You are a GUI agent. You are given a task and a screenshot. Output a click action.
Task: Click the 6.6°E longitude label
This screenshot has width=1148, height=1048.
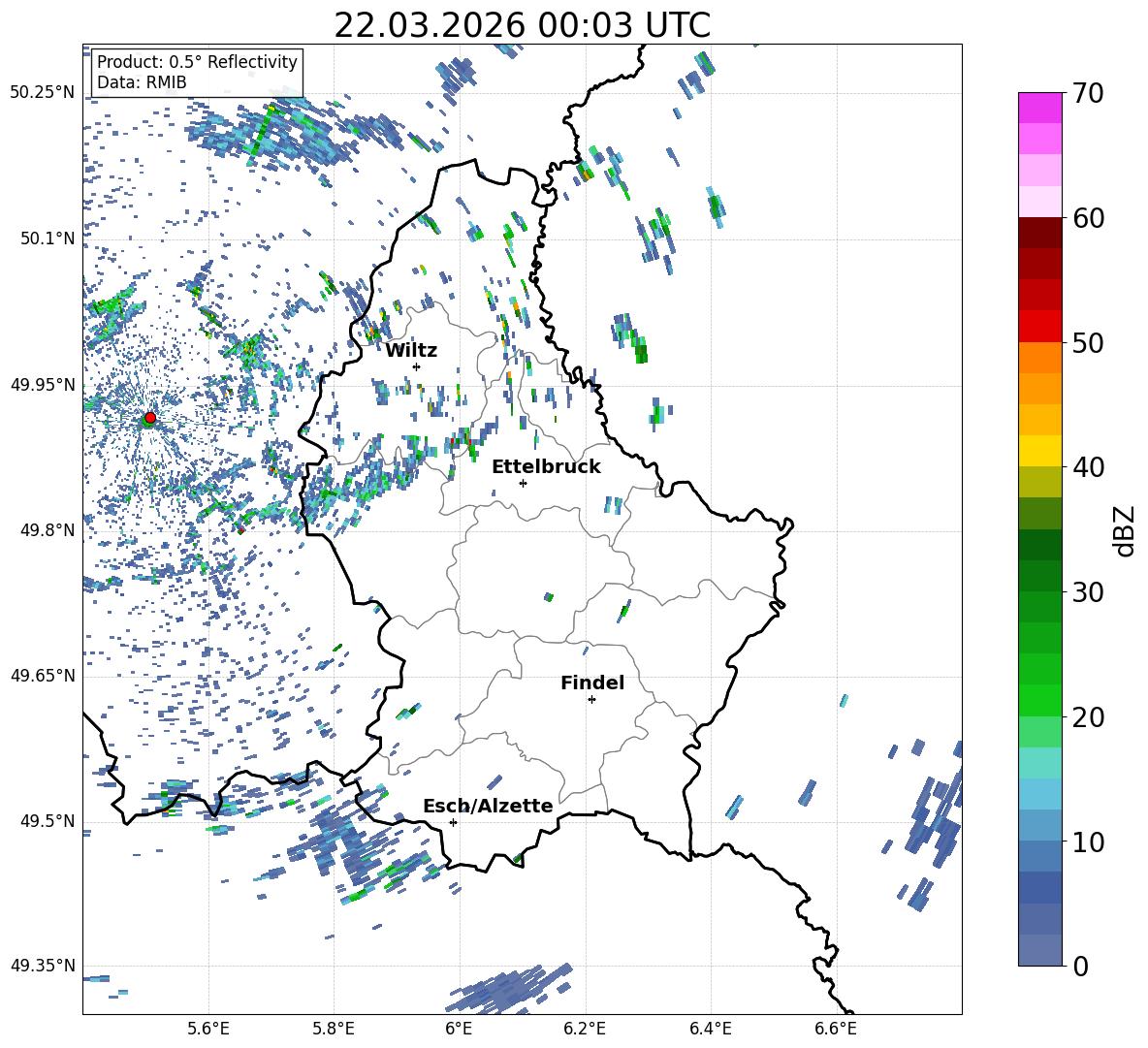click(x=836, y=1029)
